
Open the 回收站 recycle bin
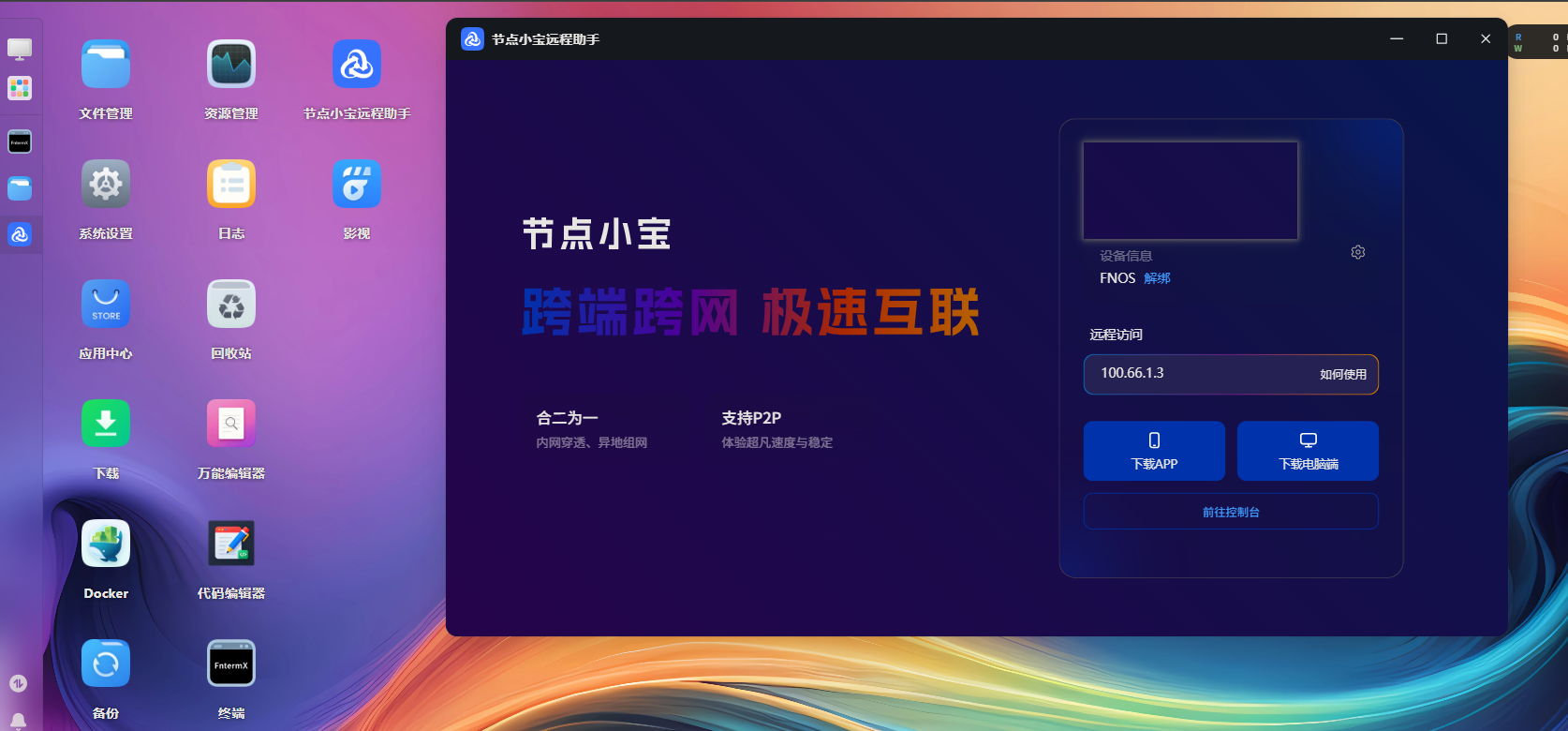(x=231, y=305)
